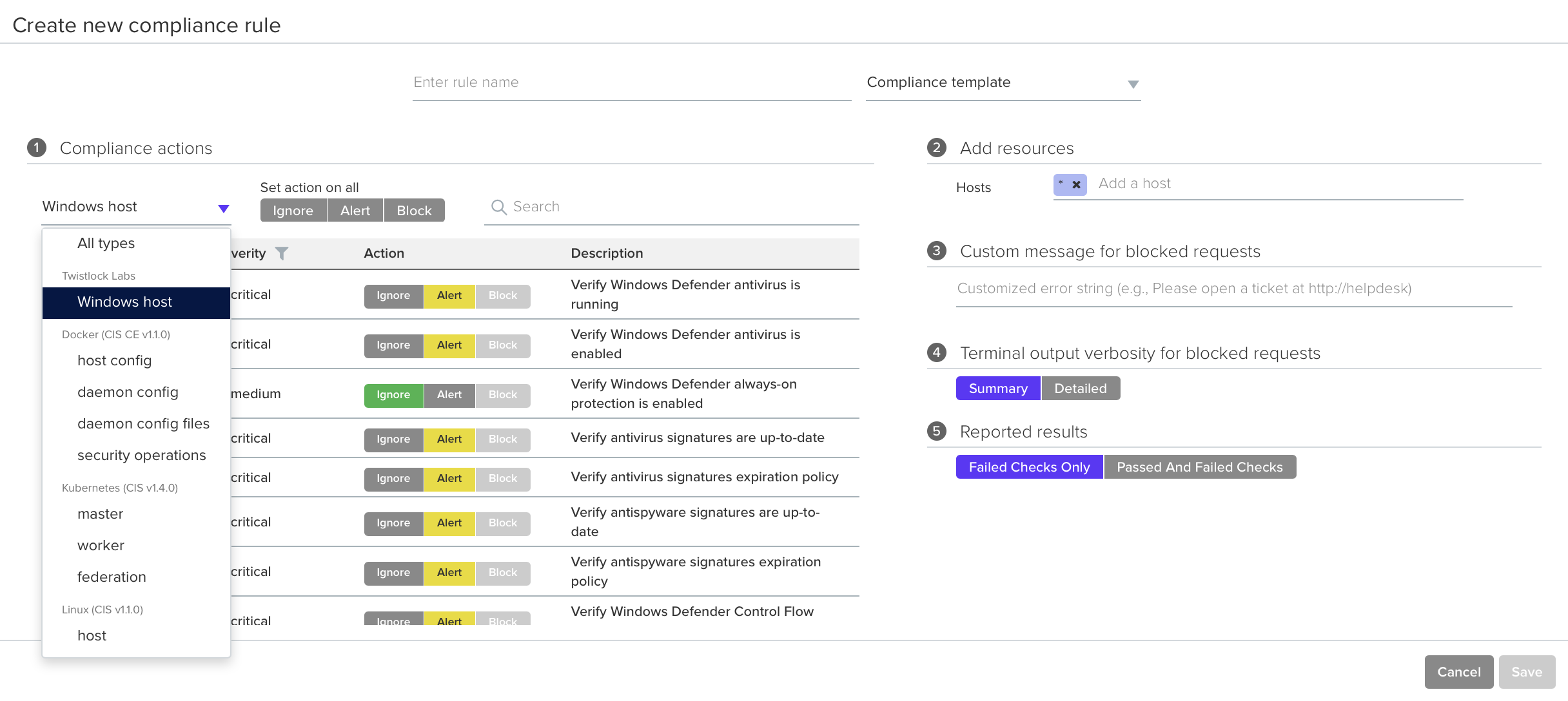Set Block for antivirus signatures up-to-date
The width and height of the screenshot is (1568, 701).
point(503,439)
